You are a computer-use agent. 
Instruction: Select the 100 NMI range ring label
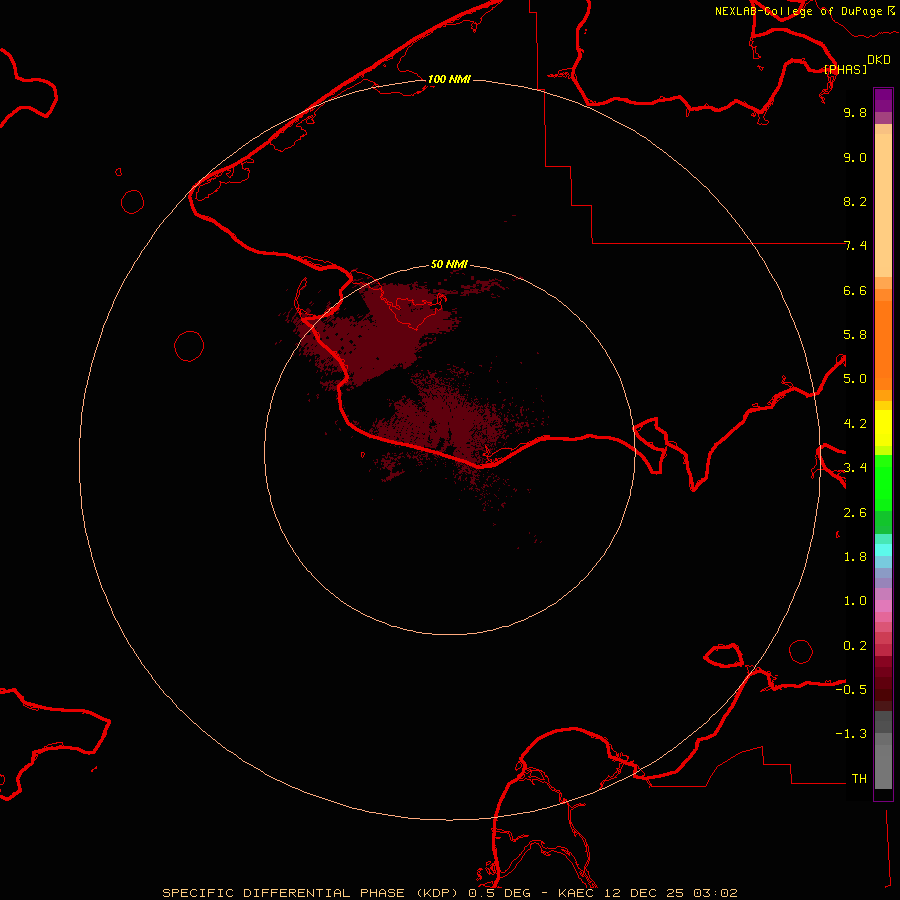pos(449,79)
